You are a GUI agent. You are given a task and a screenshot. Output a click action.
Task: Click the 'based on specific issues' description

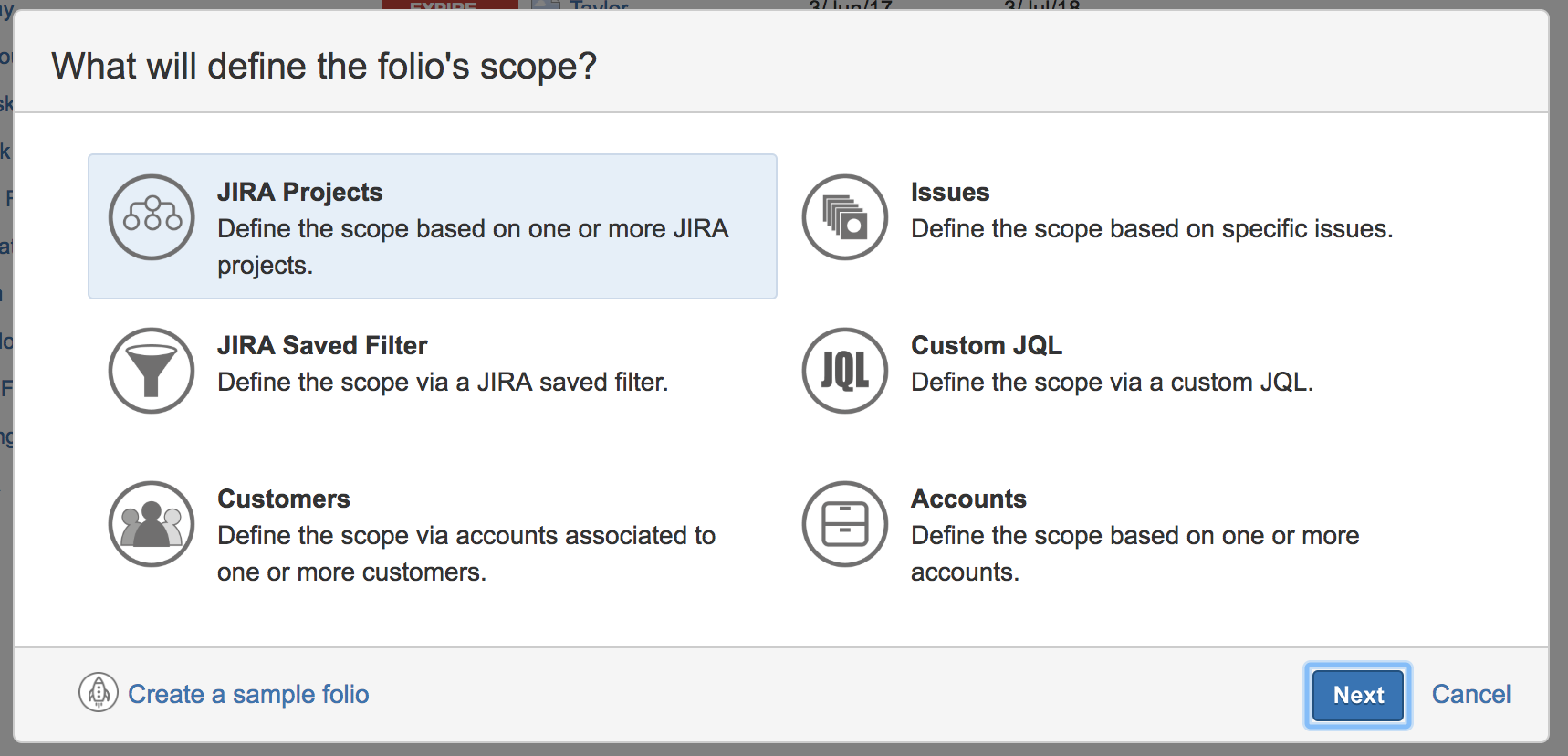tap(1152, 228)
